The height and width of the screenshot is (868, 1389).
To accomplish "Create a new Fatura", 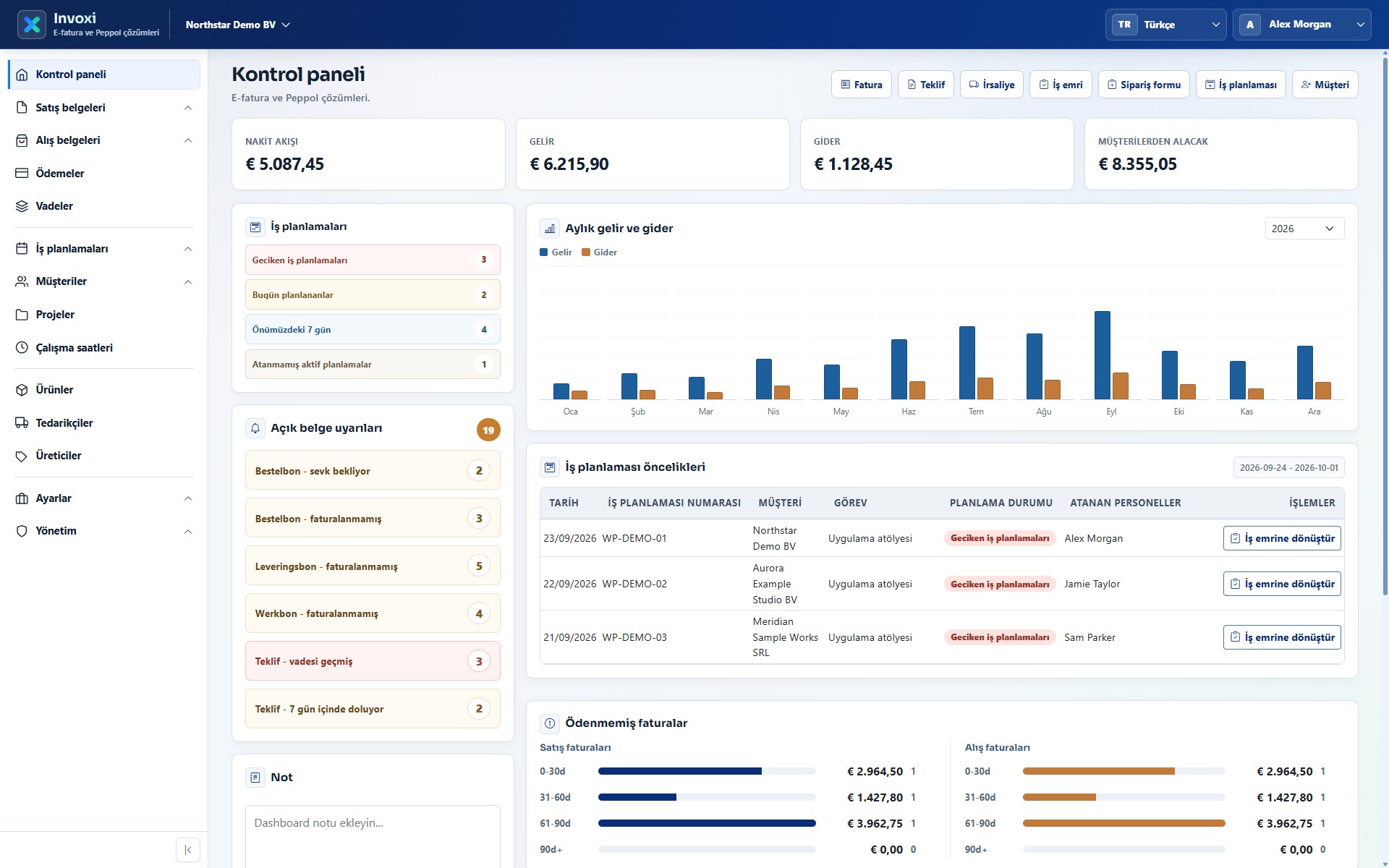I will [x=862, y=85].
